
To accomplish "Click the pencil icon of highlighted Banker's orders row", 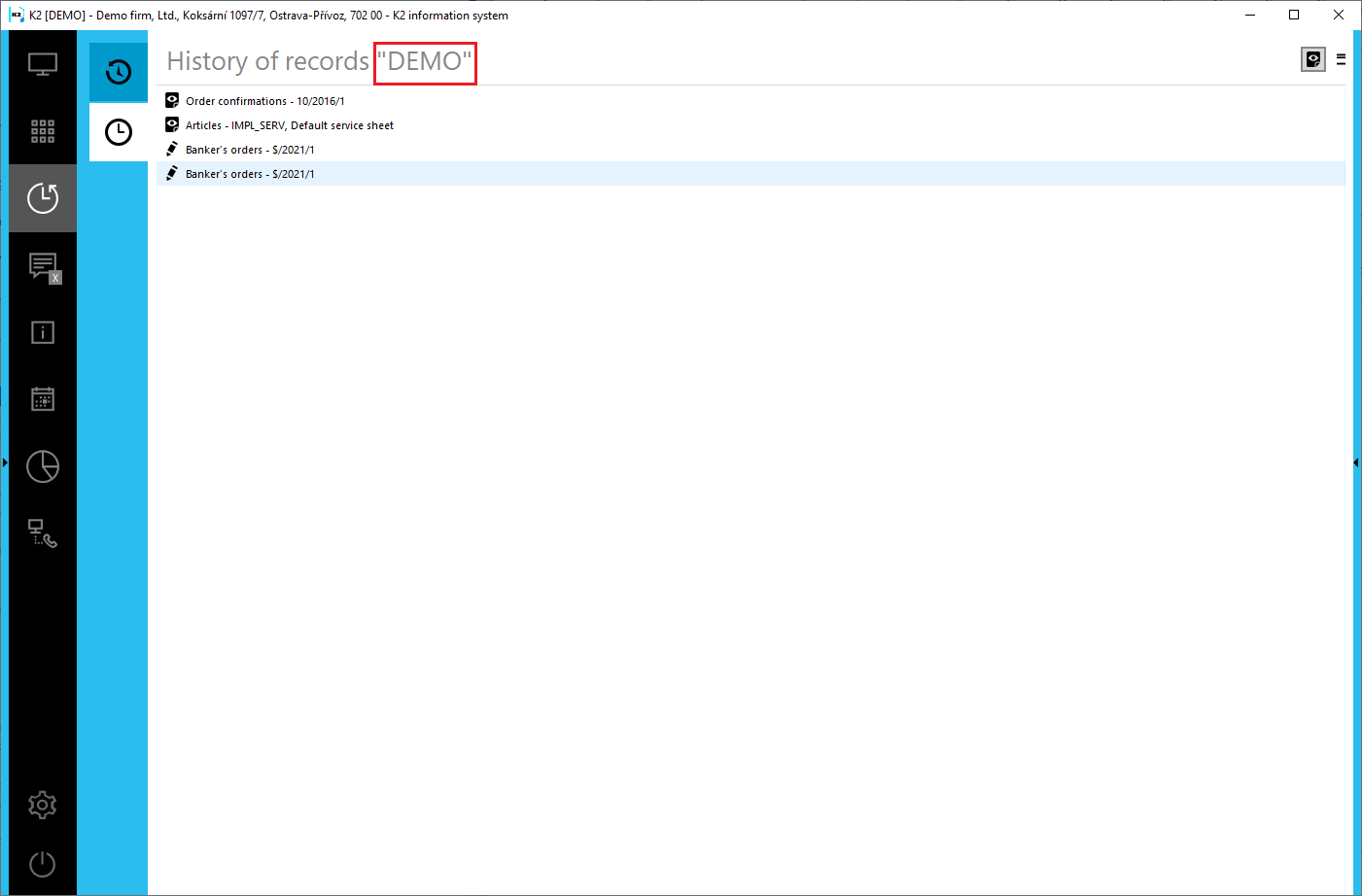I will pyautogui.click(x=172, y=173).
